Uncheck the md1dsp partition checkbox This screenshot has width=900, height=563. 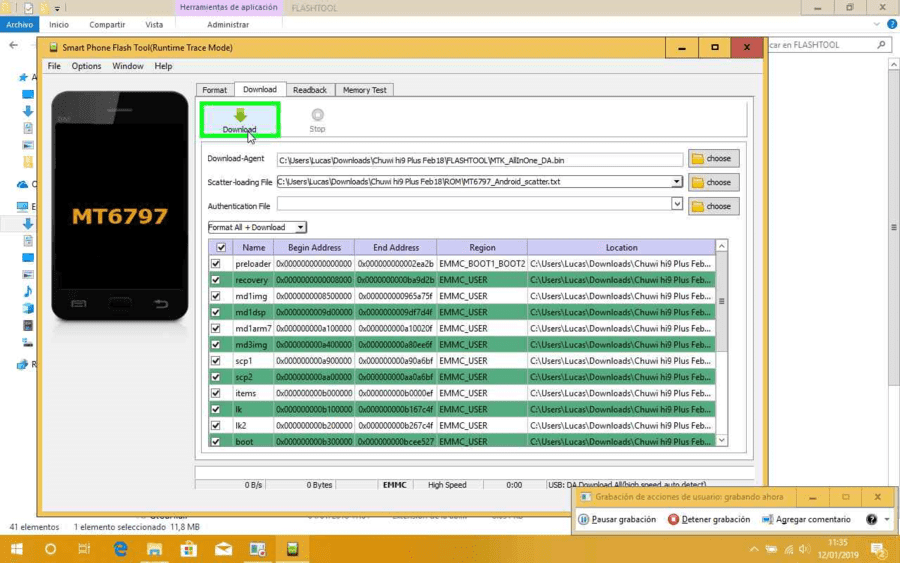tap(216, 312)
